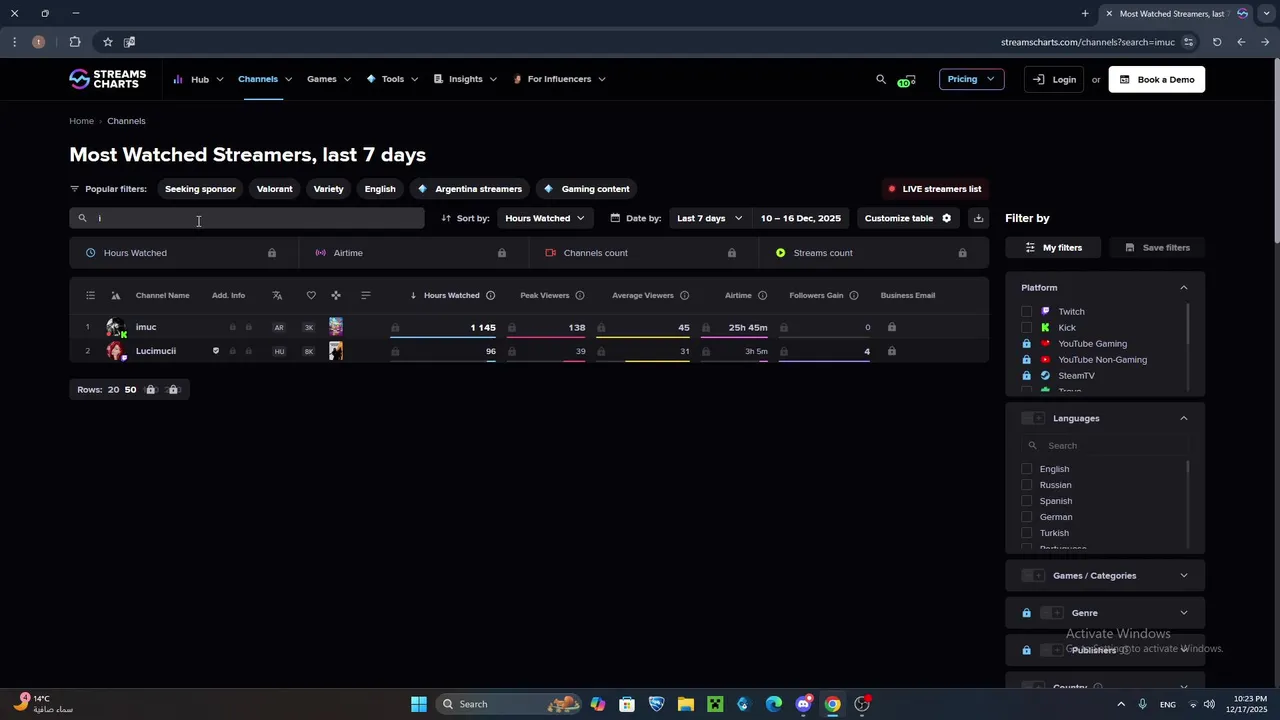1280x720 pixels.
Task: Collapse the Platform filter section
Action: 1183,288
